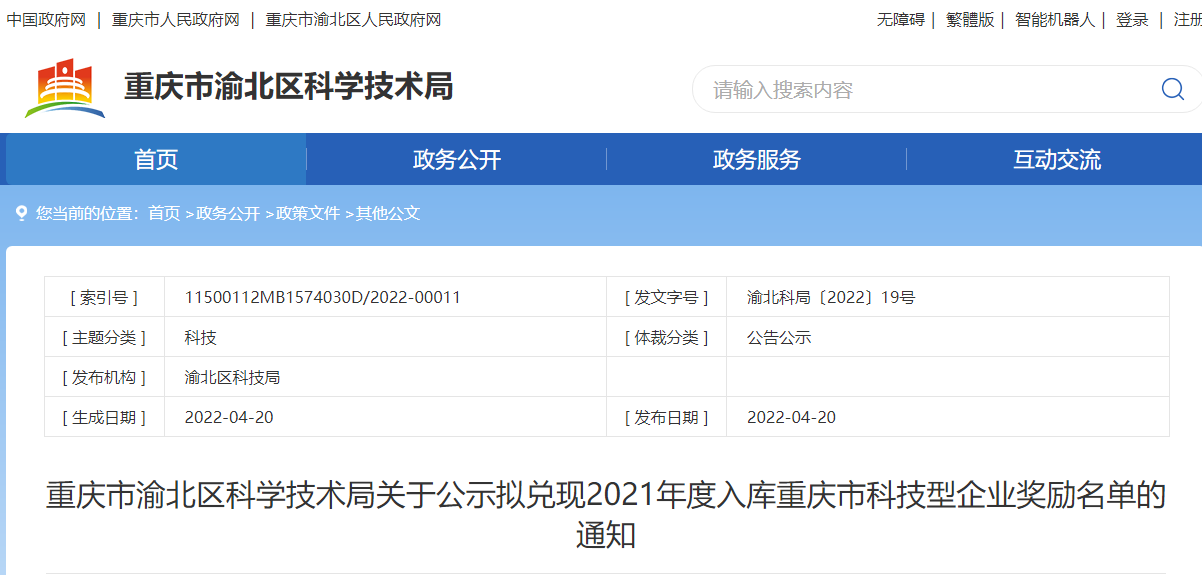
Task: Click the Yubei District government logo emblem
Action: [65, 88]
